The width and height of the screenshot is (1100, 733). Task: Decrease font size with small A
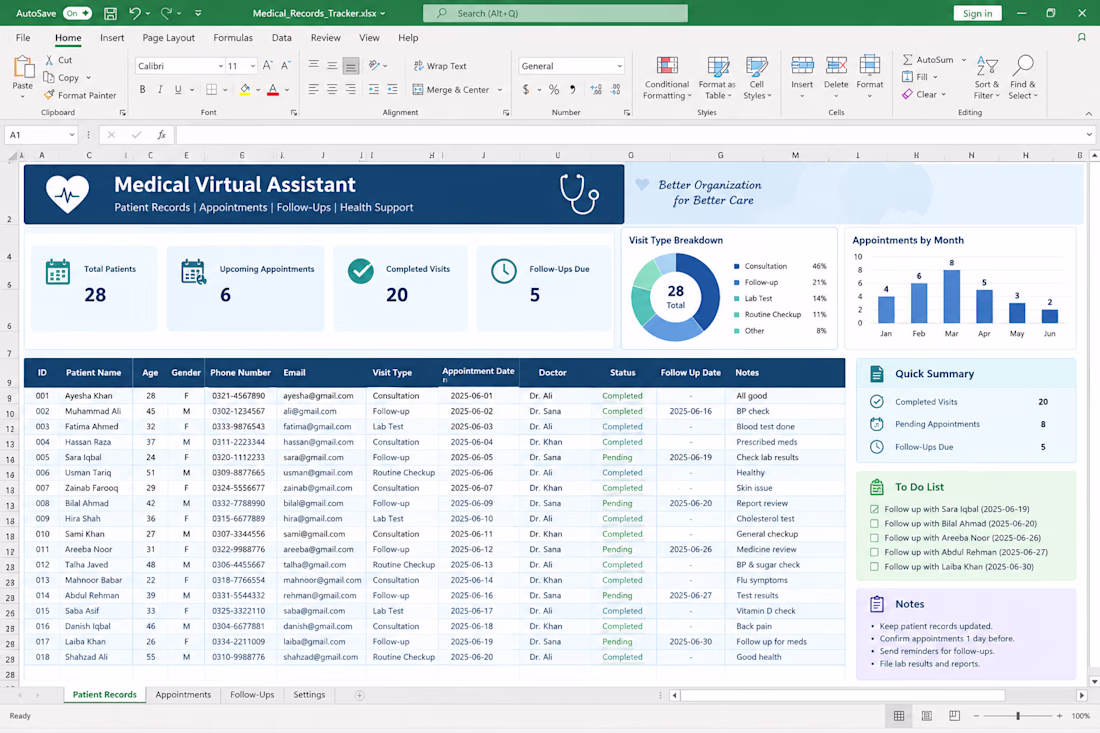285,65
